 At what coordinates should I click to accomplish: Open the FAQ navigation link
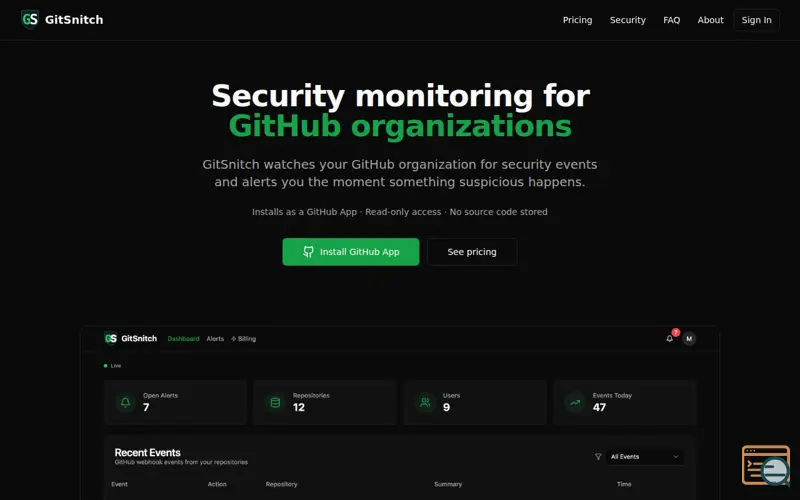click(x=671, y=20)
